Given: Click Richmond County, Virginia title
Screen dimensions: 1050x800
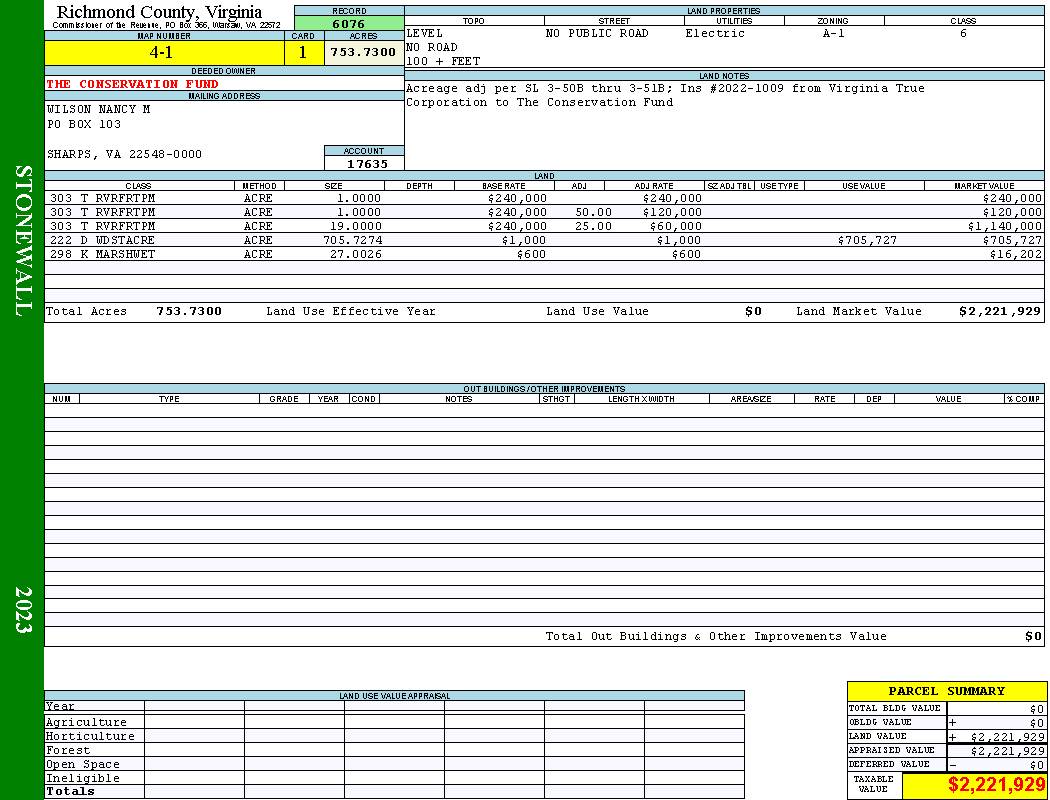Looking at the screenshot, I should point(159,12).
